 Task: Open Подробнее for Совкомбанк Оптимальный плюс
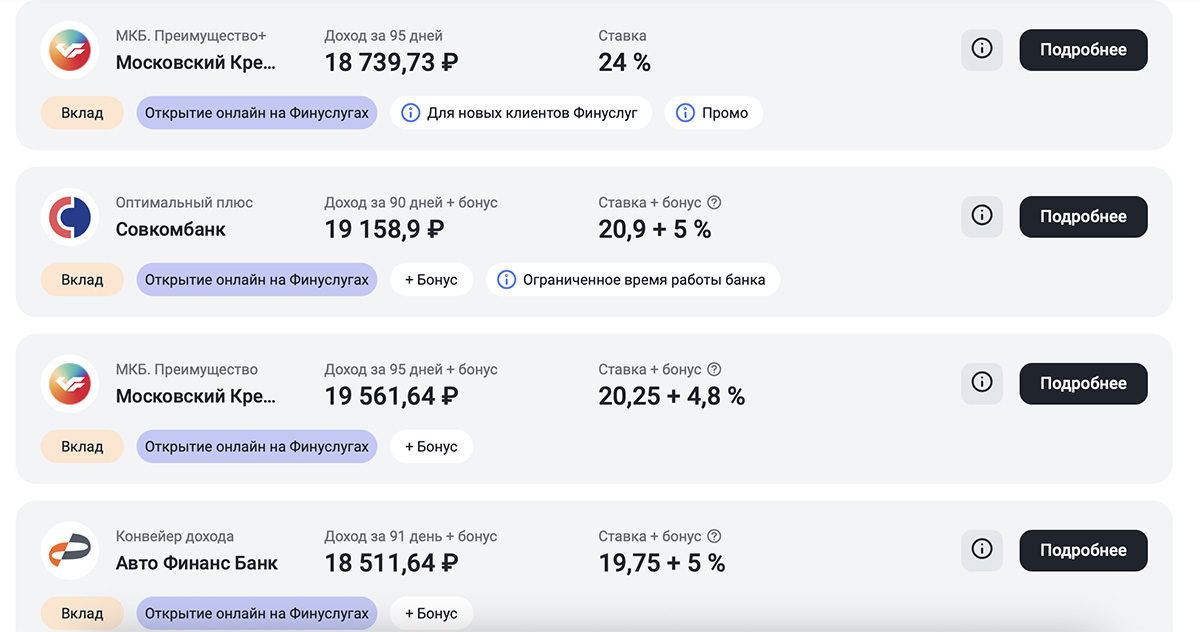pyautogui.click(x=1083, y=217)
